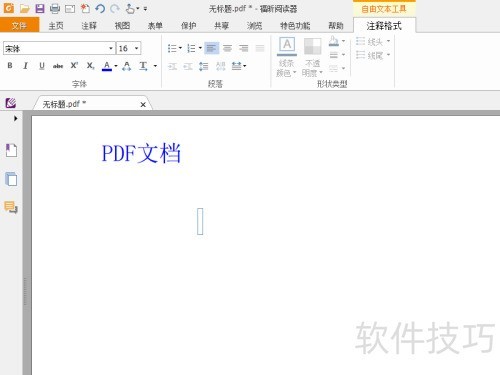Open the 线头 line start dropdown
Image resolution: width=500 pixels, height=375 pixels.
coord(373,42)
